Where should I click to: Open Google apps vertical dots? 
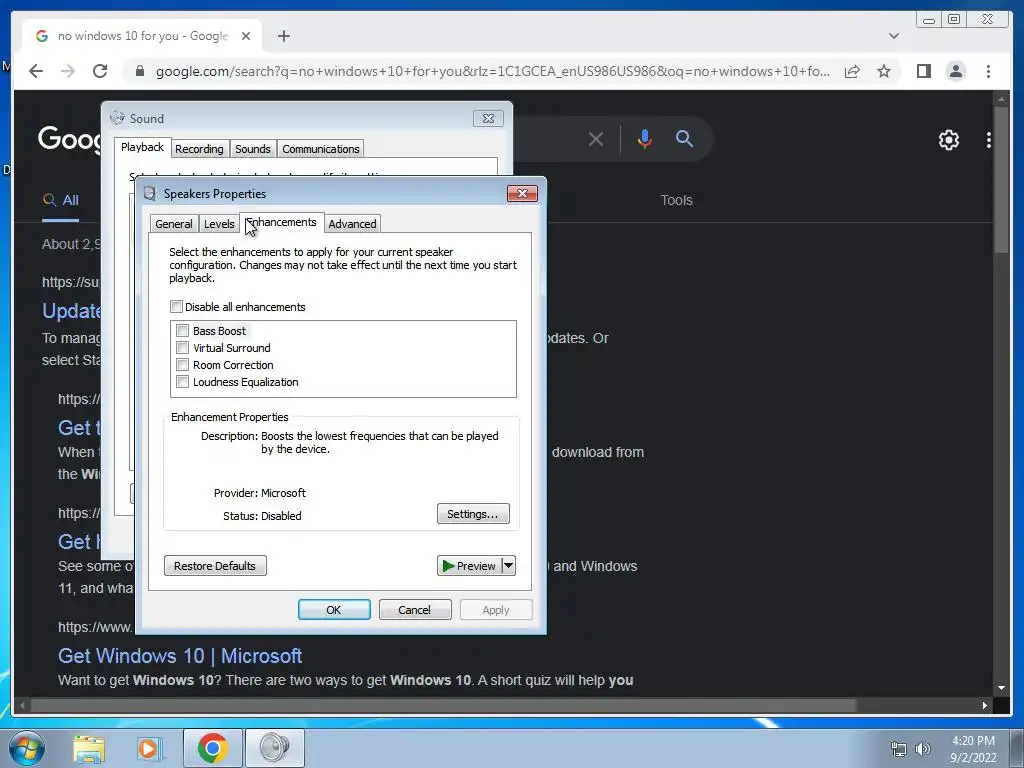tap(988, 140)
